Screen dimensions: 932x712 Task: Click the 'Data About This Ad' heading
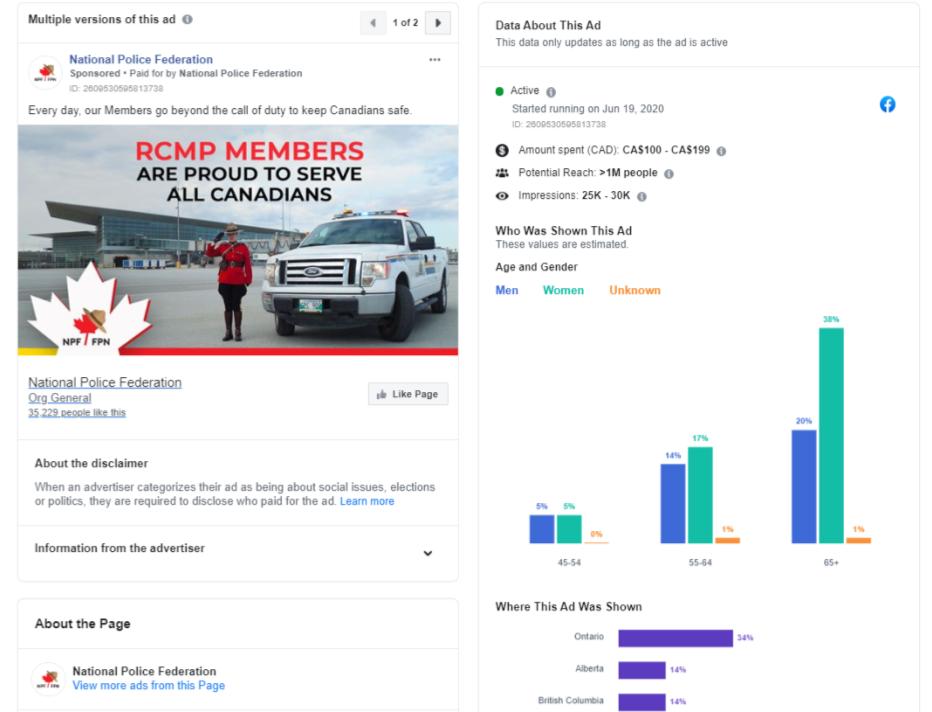pyautogui.click(x=548, y=26)
